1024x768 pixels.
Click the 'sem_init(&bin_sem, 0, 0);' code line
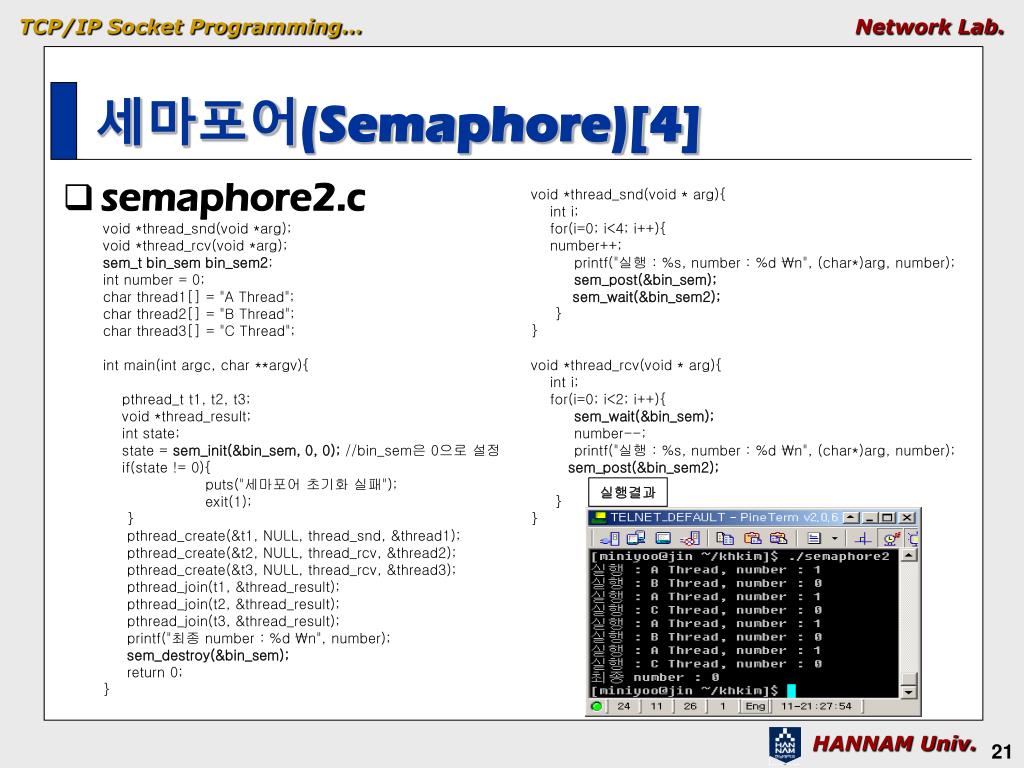click(256, 451)
